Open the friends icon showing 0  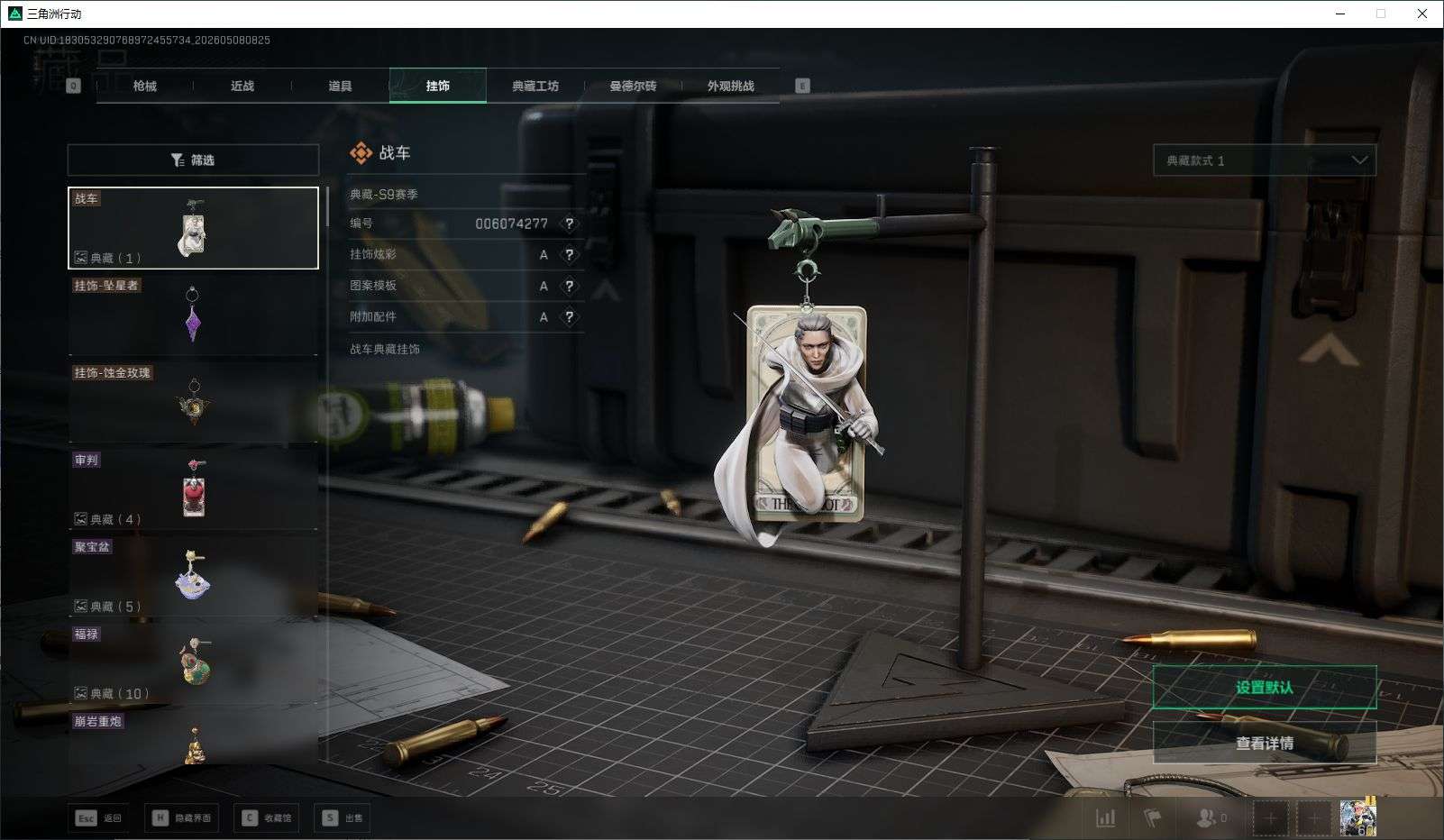click(1211, 817)
